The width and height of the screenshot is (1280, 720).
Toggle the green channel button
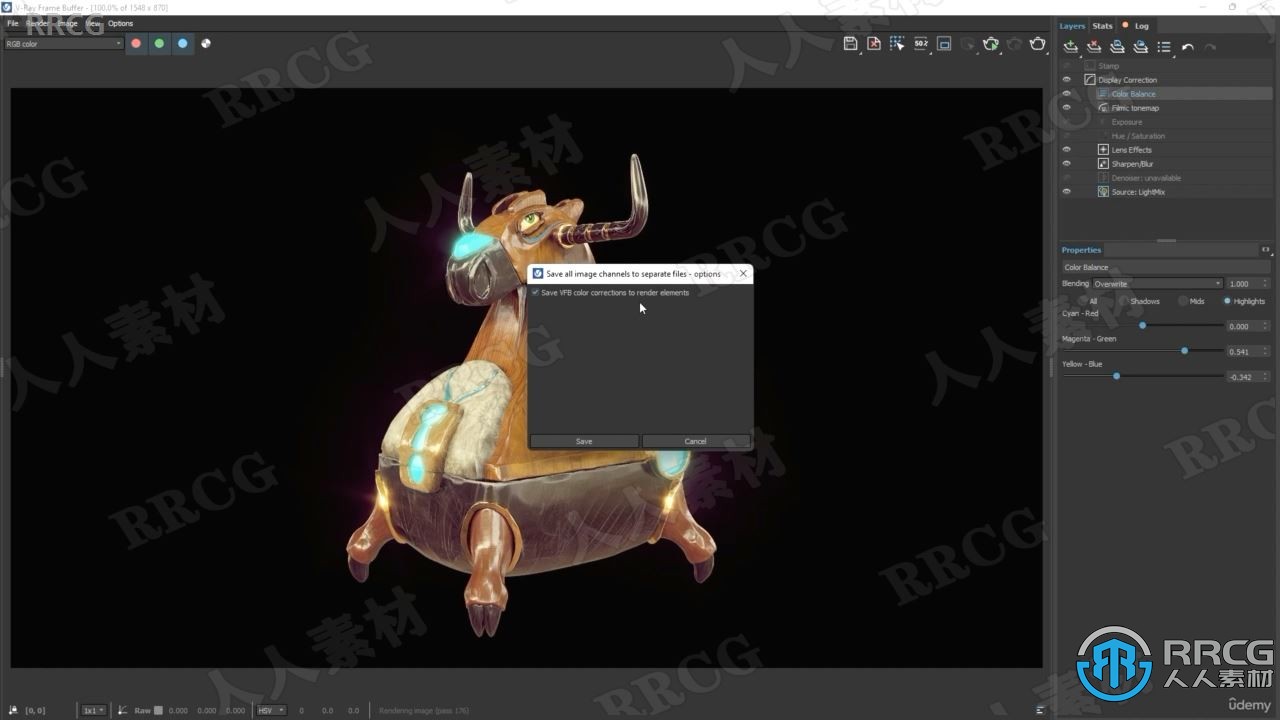coord(159,44)
